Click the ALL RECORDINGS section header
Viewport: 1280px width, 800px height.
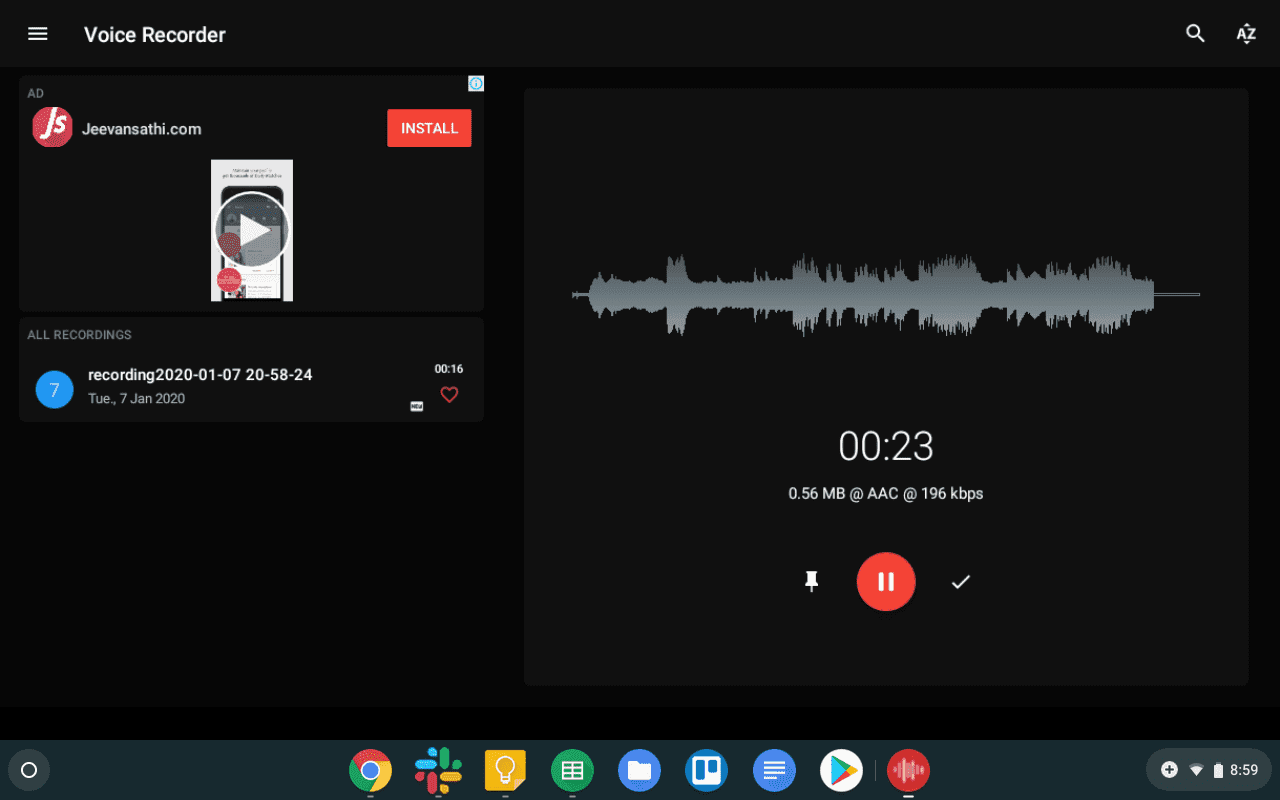point(79,334)
